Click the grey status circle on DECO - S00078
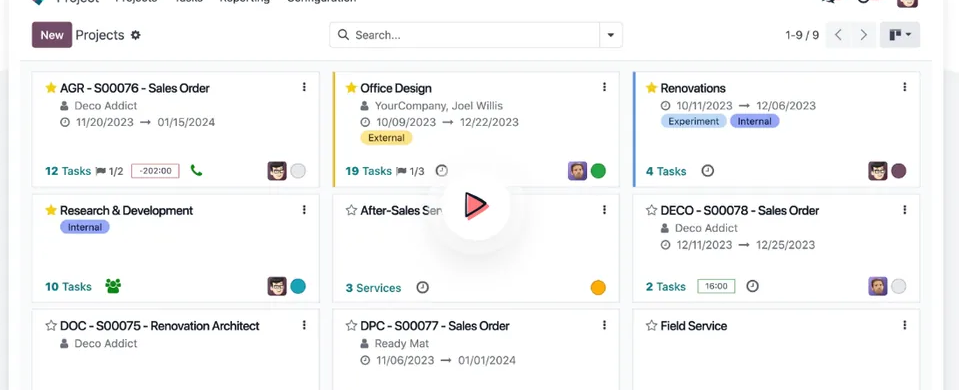The height and width of the screenshot is (390, 959). [x=898, y=286]
